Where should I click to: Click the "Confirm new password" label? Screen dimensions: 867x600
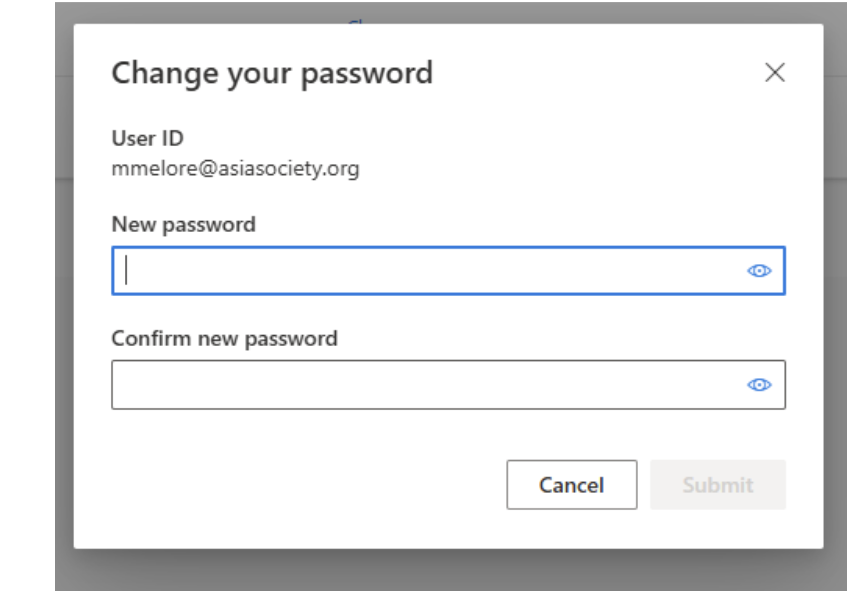coord(224,338)
